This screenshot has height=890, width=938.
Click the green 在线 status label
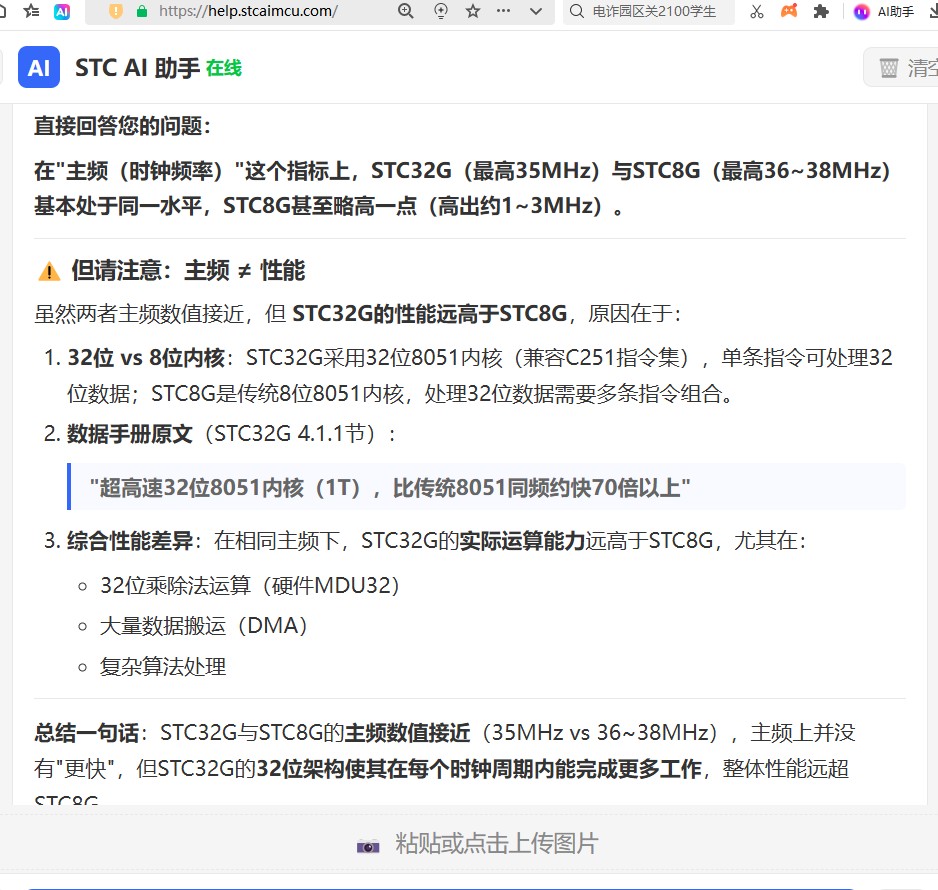coord(224,68)
